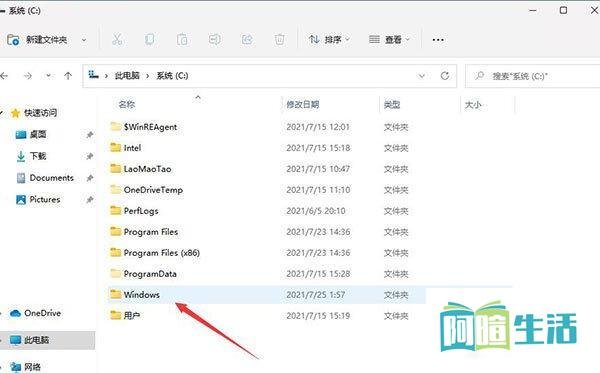Open the New Folder dropdown arrow

[x=84, y=40]
